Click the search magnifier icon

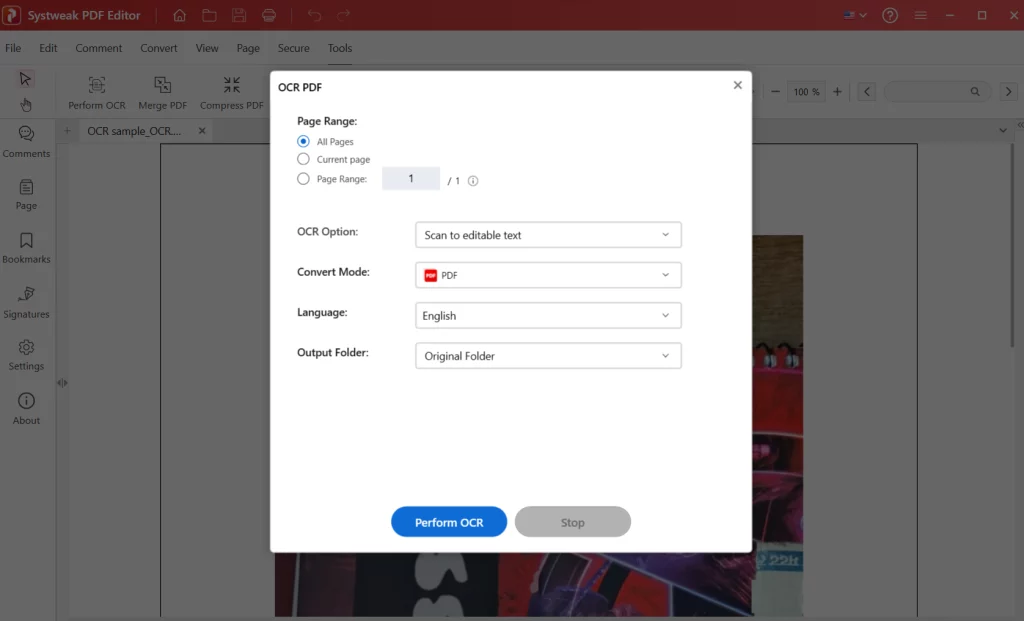click(x=974, y=91)
